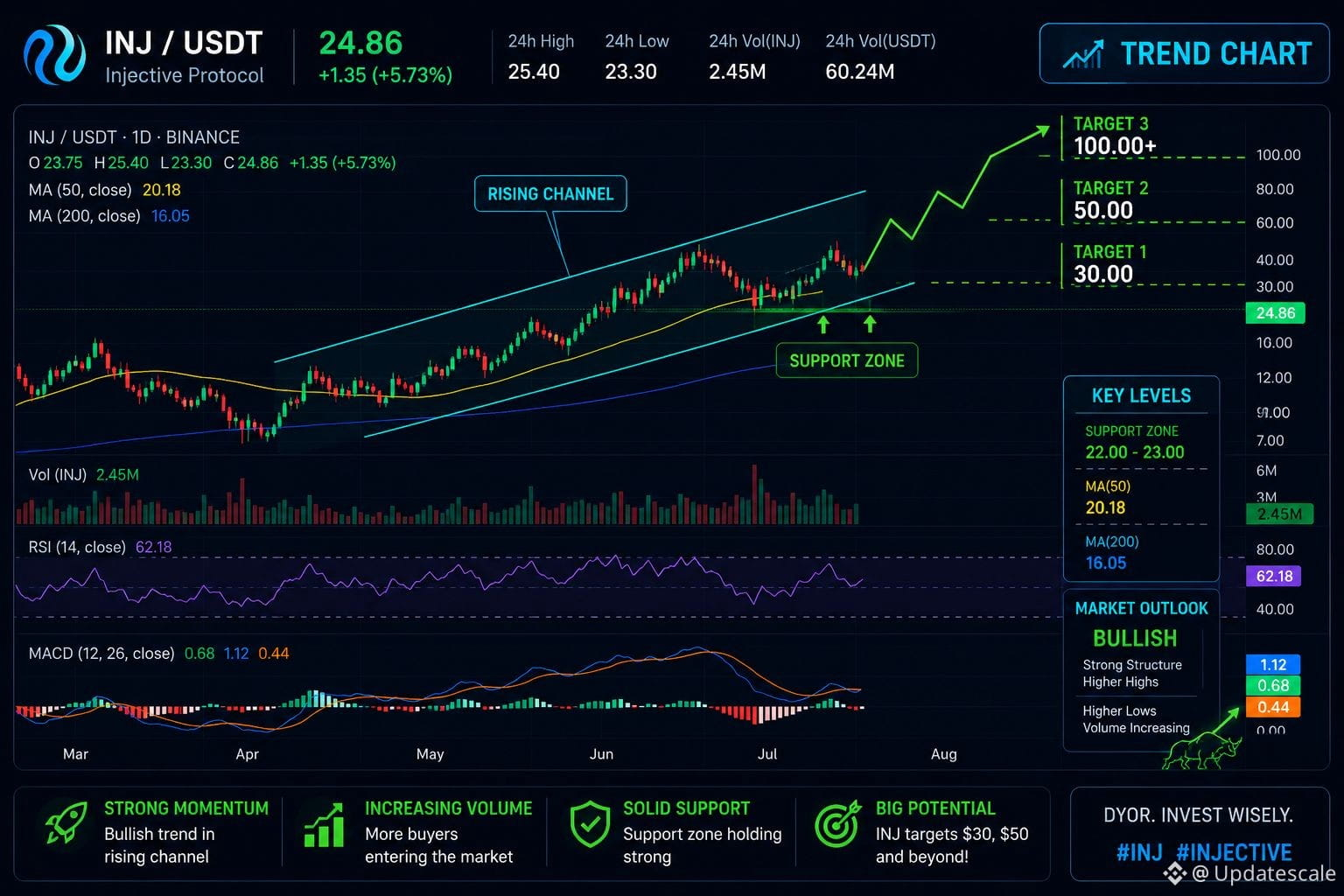
Task: Click the 24h High value 25.40
Action: point(534,72)
